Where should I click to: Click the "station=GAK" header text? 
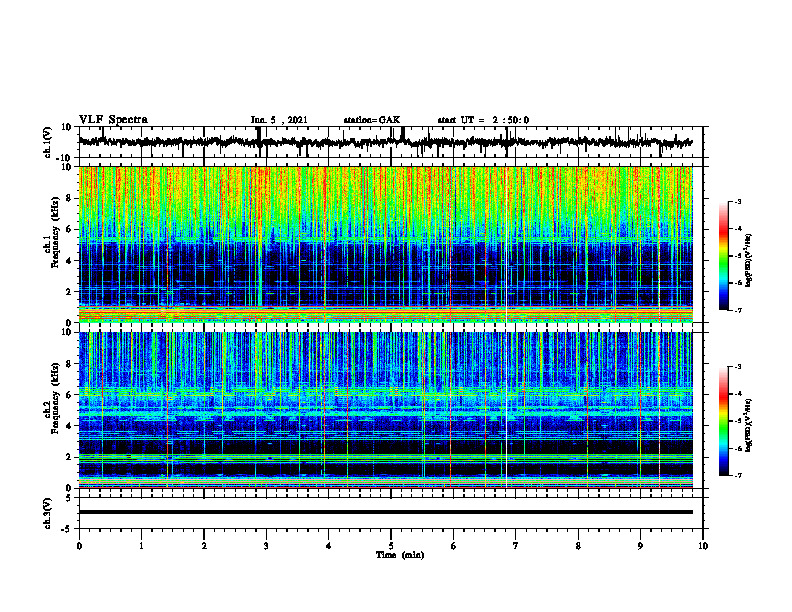[372, 120]
